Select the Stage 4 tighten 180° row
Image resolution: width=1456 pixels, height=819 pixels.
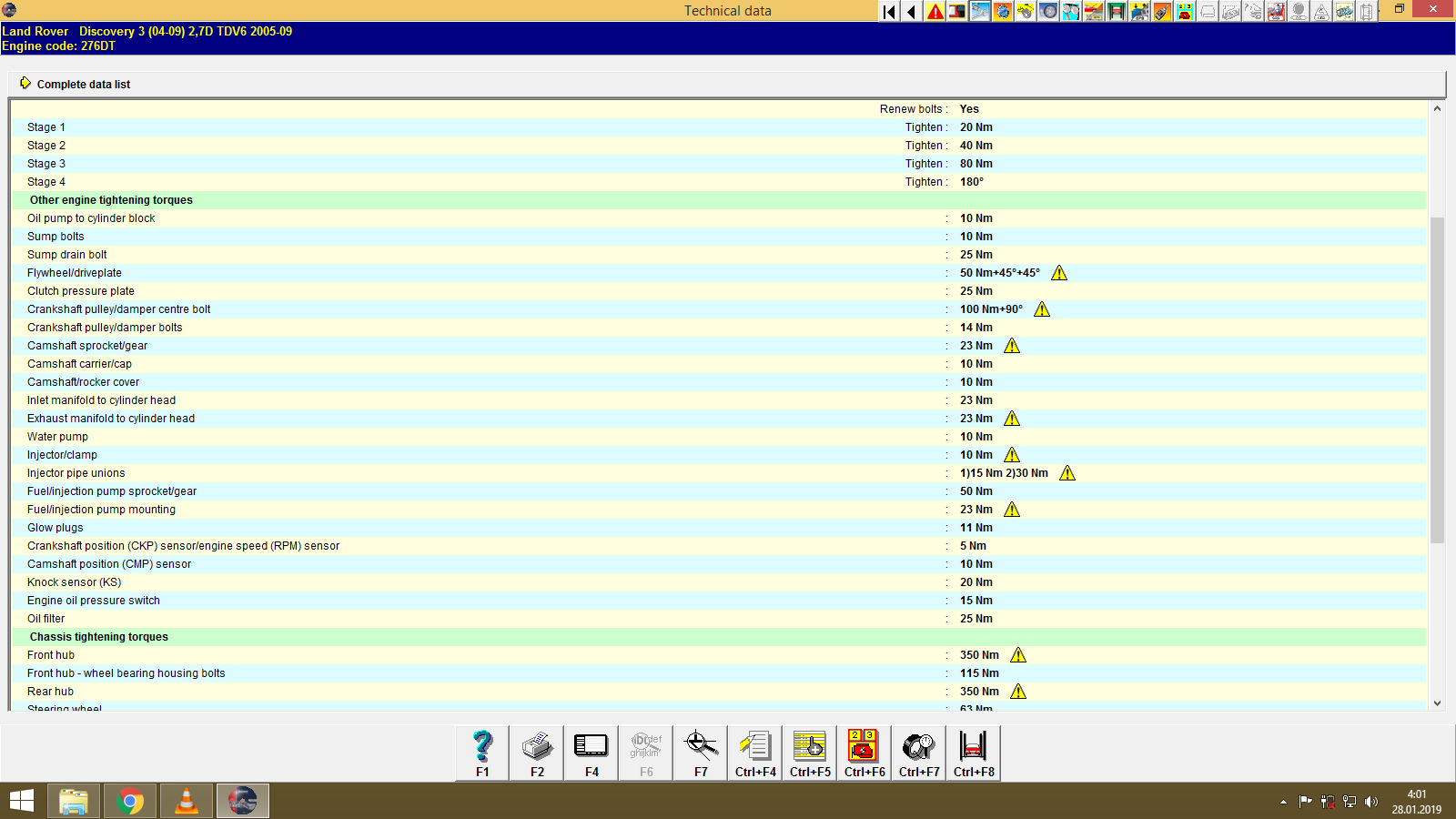point(719,182)
